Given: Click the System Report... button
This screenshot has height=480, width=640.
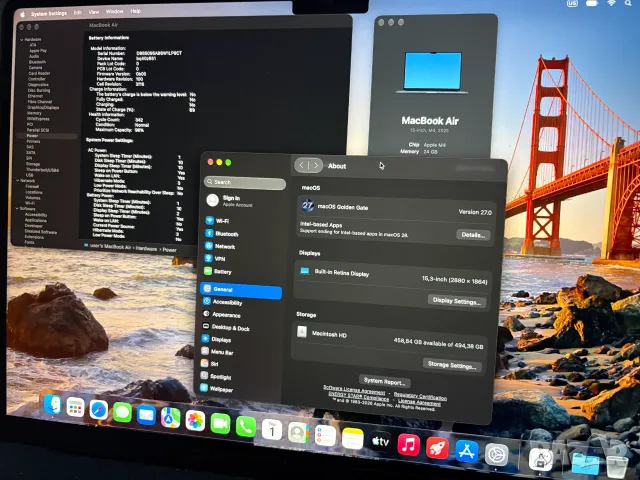Looking at the screenshot, I should point(384,382).
